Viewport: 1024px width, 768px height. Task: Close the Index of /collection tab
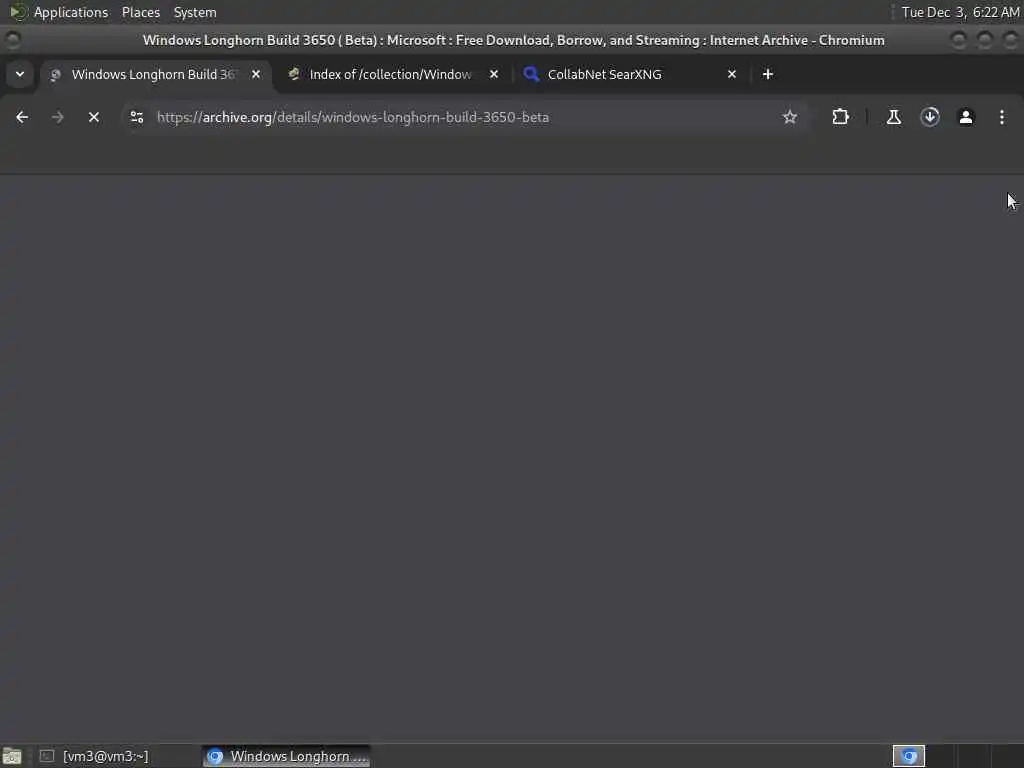tap(494, 74)
